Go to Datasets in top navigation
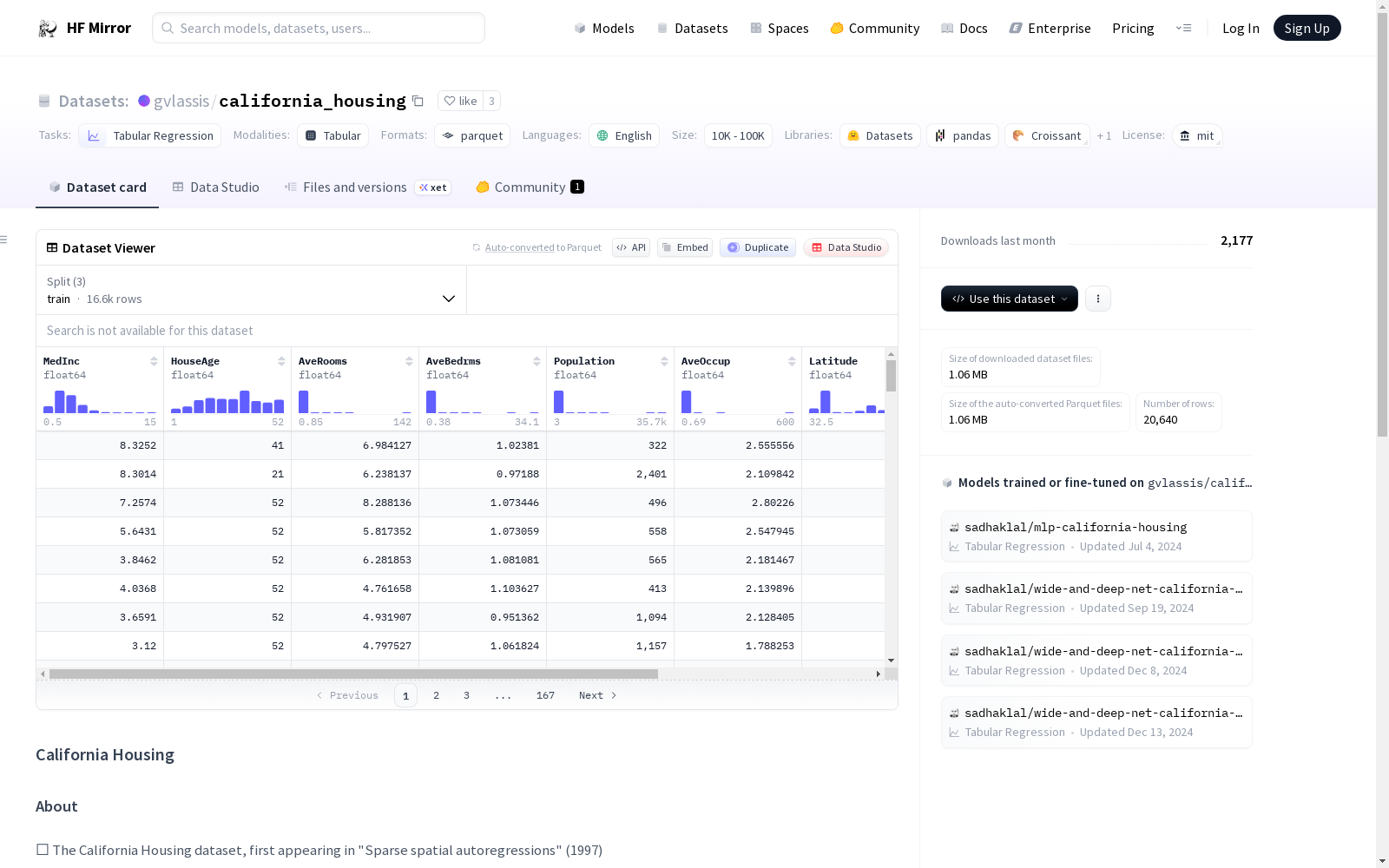The height and width of the screenshot is (868, 1389). [692, 29]
